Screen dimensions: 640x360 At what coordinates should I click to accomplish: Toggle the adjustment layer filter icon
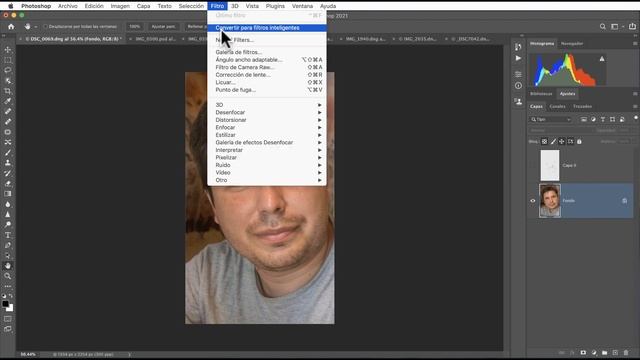(593, 119)
